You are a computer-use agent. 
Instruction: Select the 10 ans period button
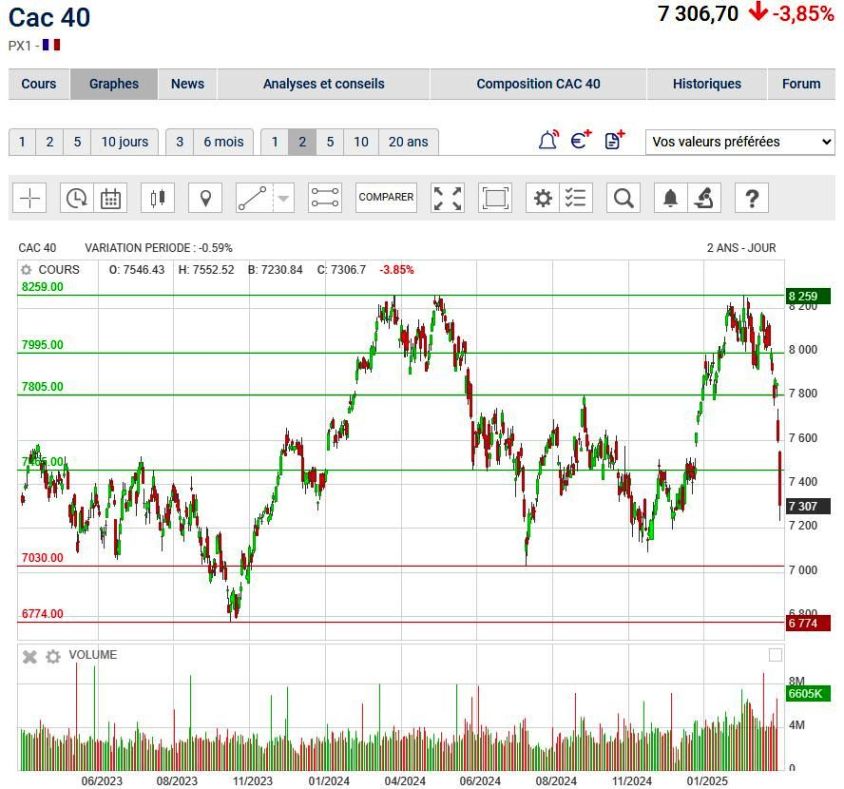(361, 142)
